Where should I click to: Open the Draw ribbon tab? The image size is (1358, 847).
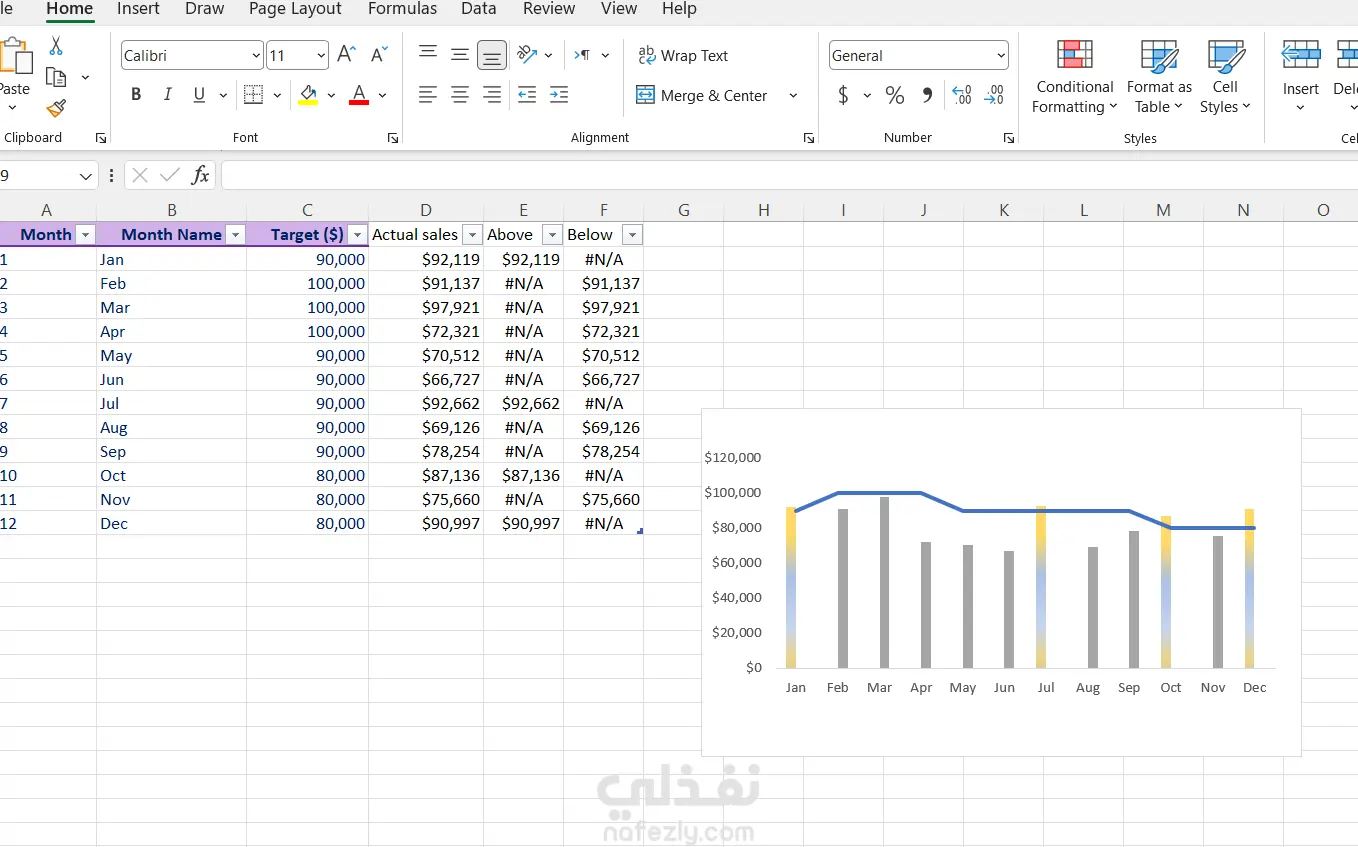pos(204,9)
